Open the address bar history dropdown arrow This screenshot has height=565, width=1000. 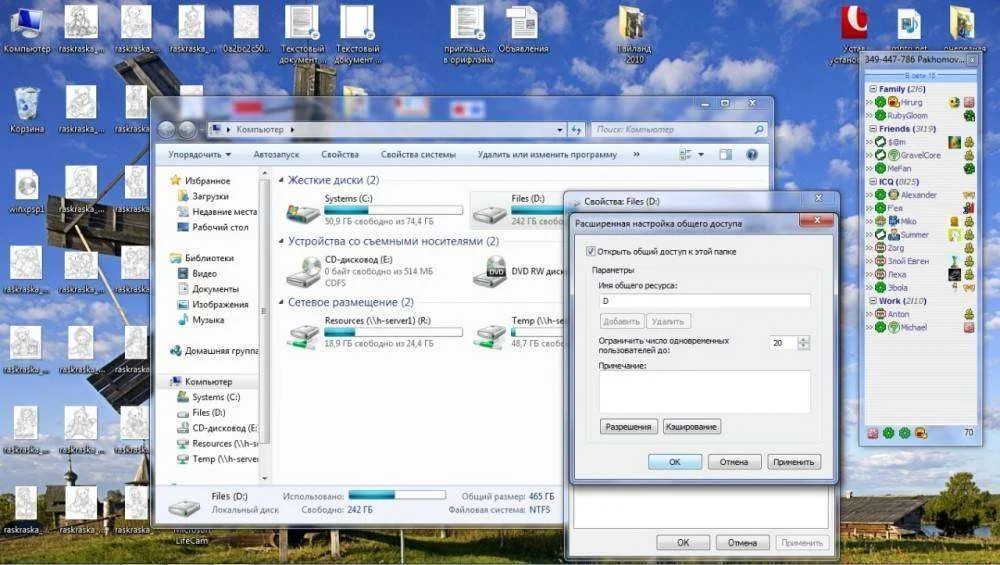pyautogui.click(x=559, y=129)
